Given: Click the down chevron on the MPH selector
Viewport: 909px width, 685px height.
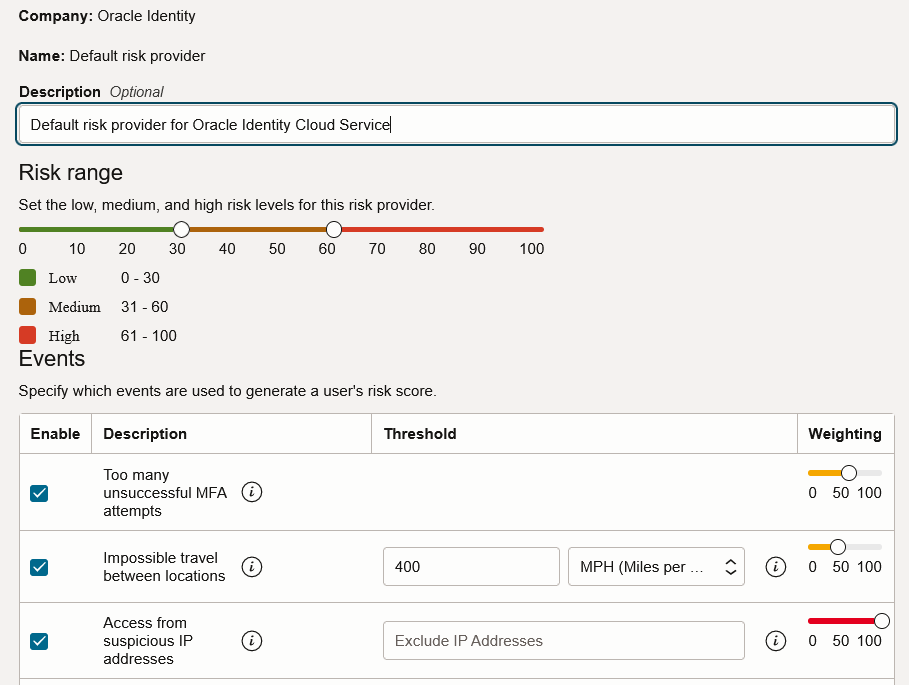Looking at the screenshot, I should [x=731, y=571].
